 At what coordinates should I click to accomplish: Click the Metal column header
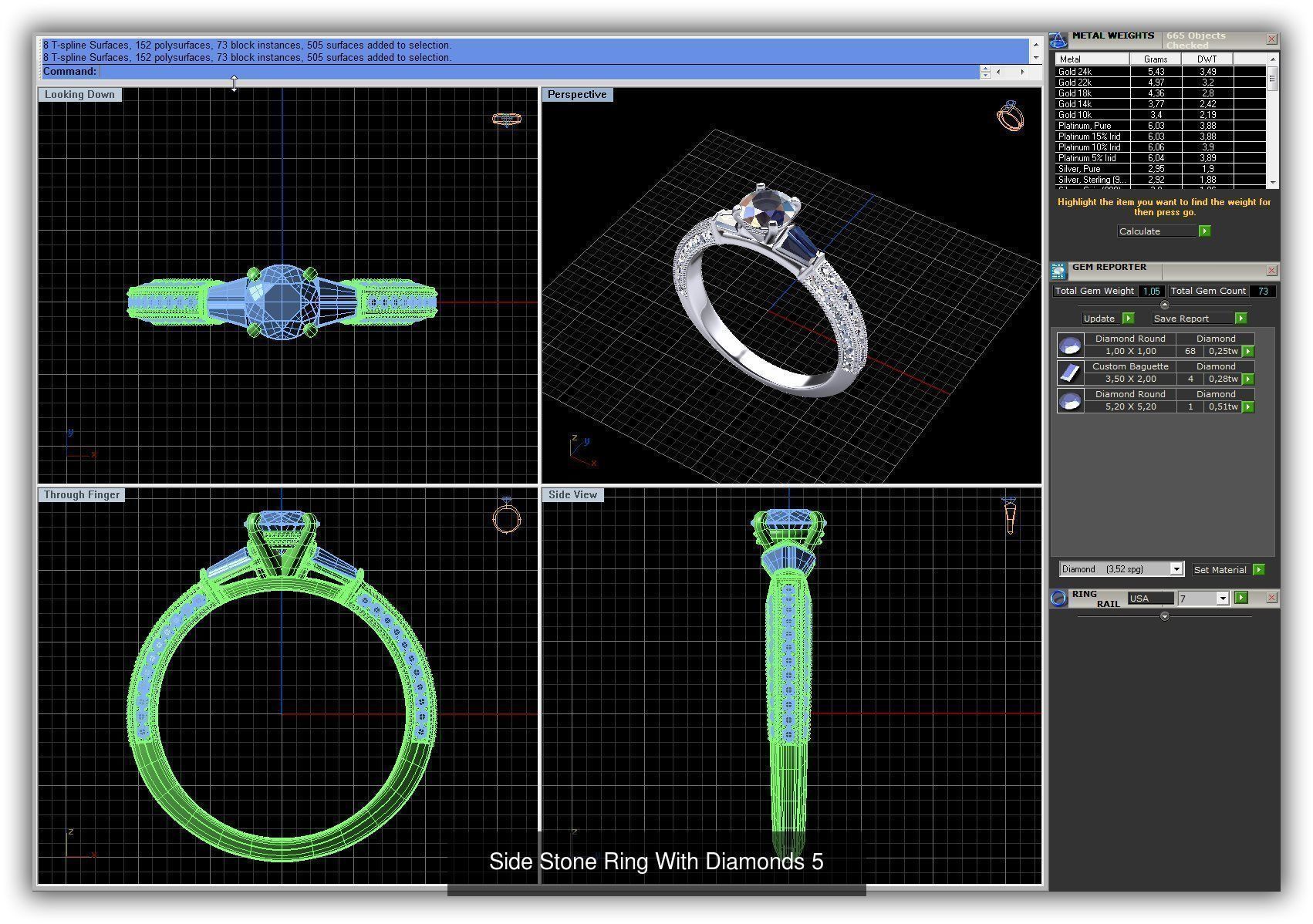click(1092, 59)
